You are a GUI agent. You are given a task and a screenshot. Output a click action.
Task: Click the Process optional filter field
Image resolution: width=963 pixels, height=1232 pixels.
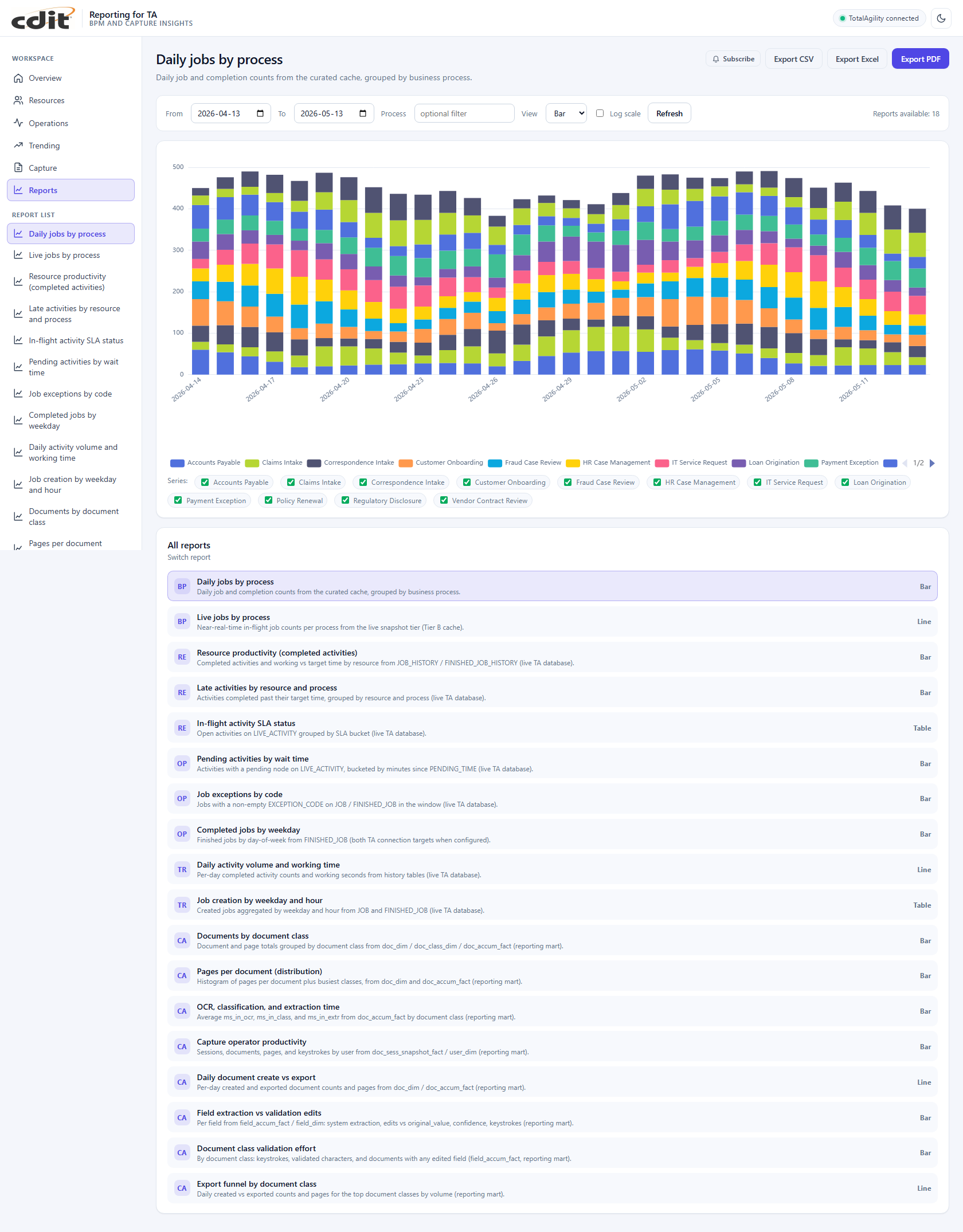(464, 113)
